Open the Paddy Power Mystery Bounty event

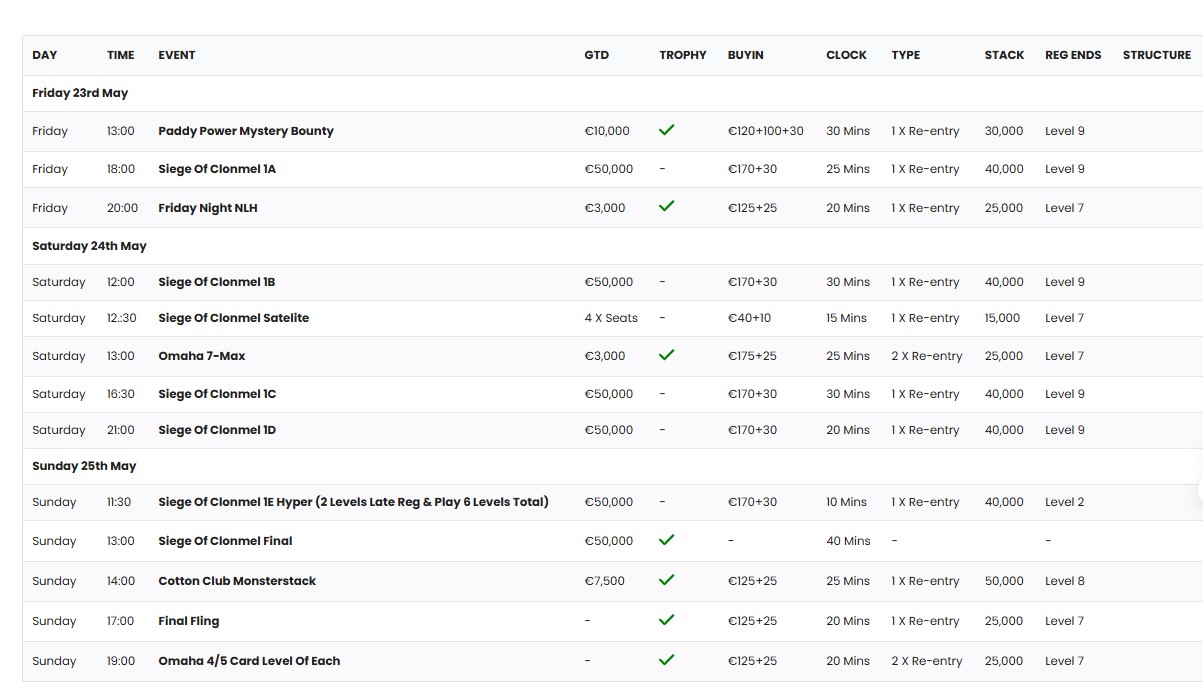(x=246, y=131)
